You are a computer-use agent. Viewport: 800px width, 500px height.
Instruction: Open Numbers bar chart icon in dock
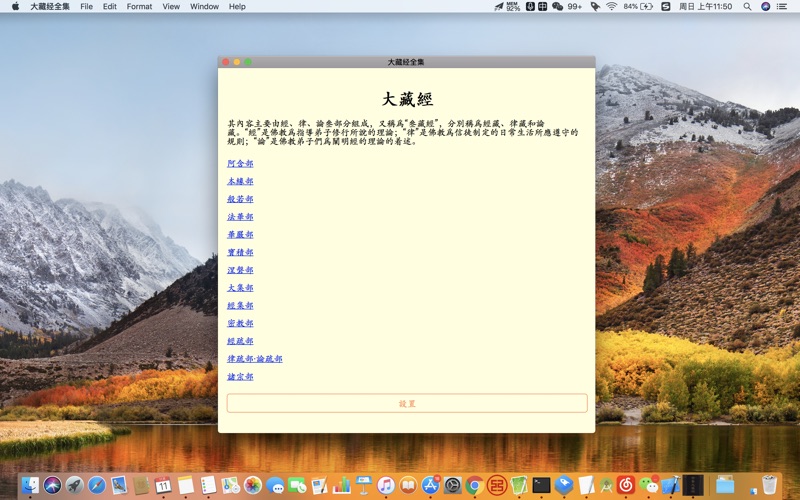(341, 485)
